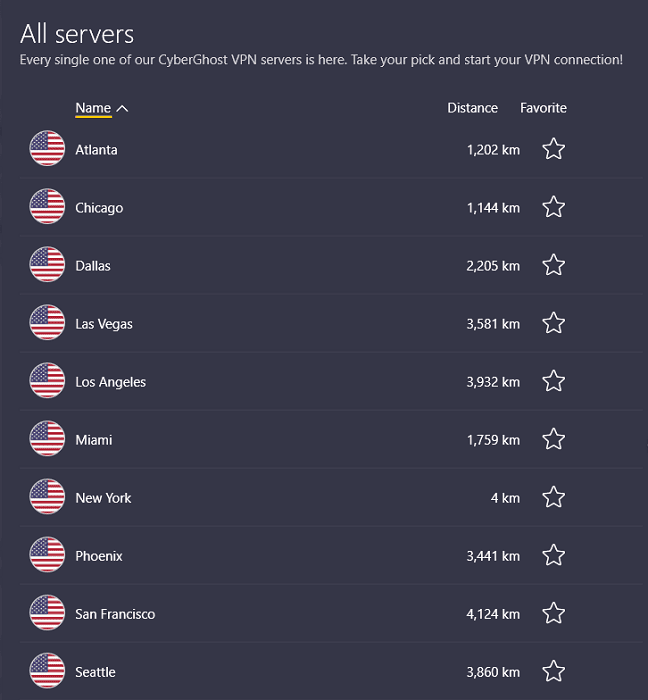Toggle the Seattle favorite star
648x700 pixels.
553,671
